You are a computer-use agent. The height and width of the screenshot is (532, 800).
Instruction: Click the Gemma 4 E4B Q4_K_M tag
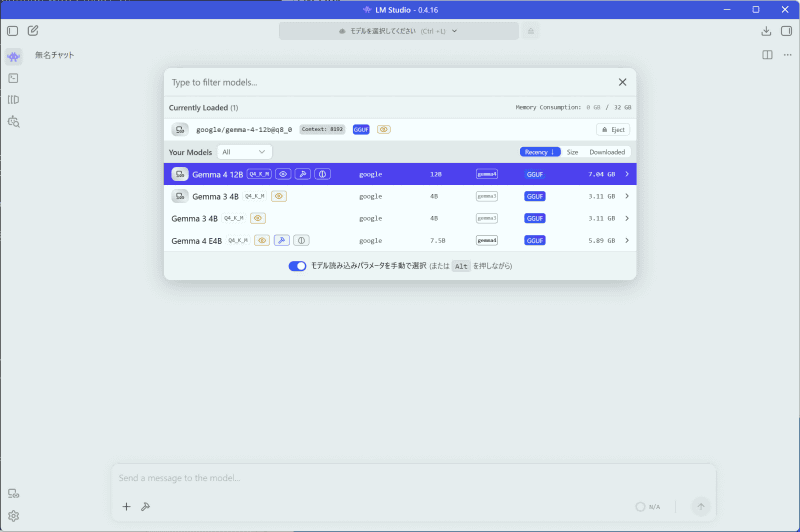point(238,240)
